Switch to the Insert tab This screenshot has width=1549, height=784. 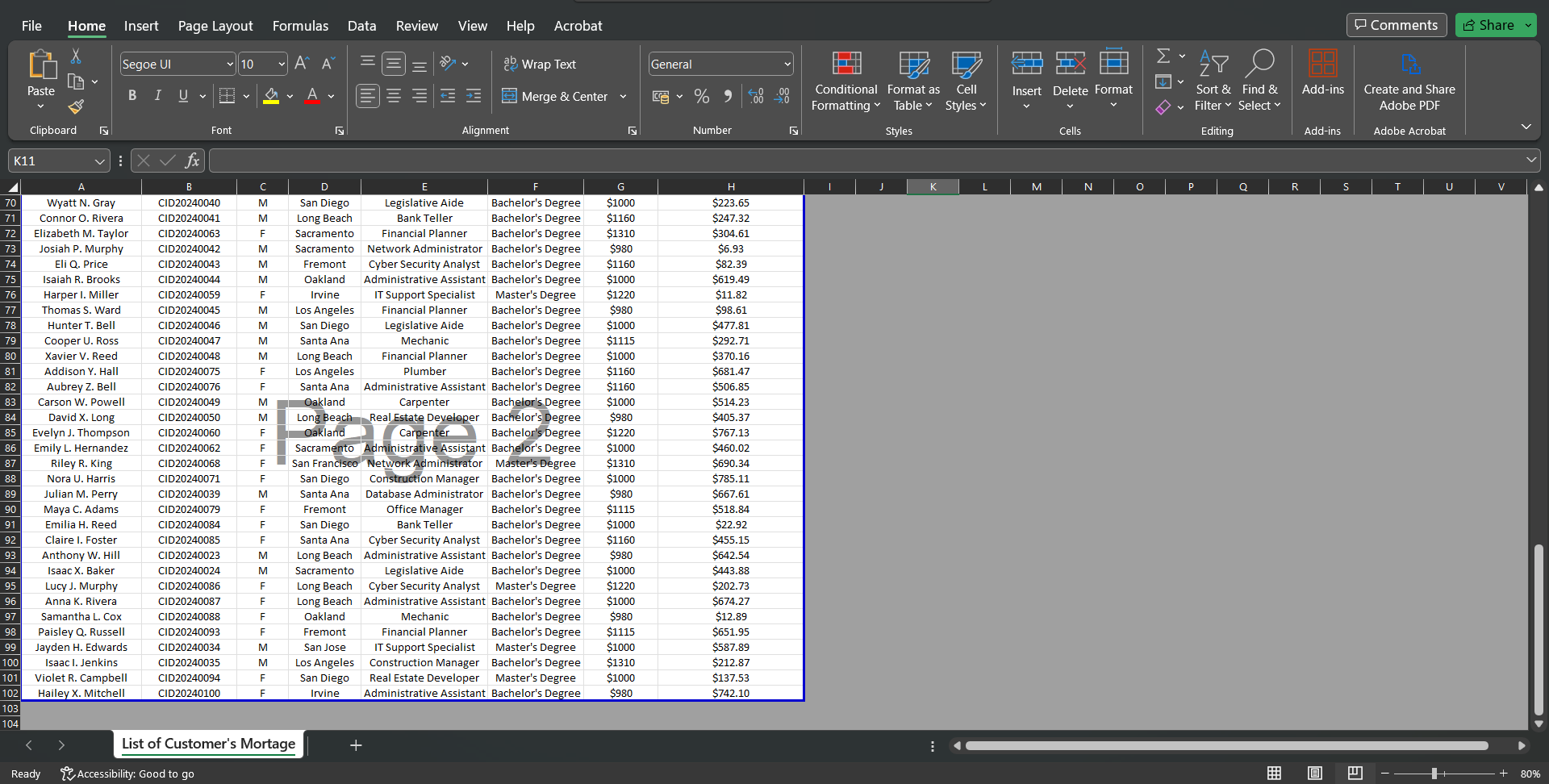(141, 26)
